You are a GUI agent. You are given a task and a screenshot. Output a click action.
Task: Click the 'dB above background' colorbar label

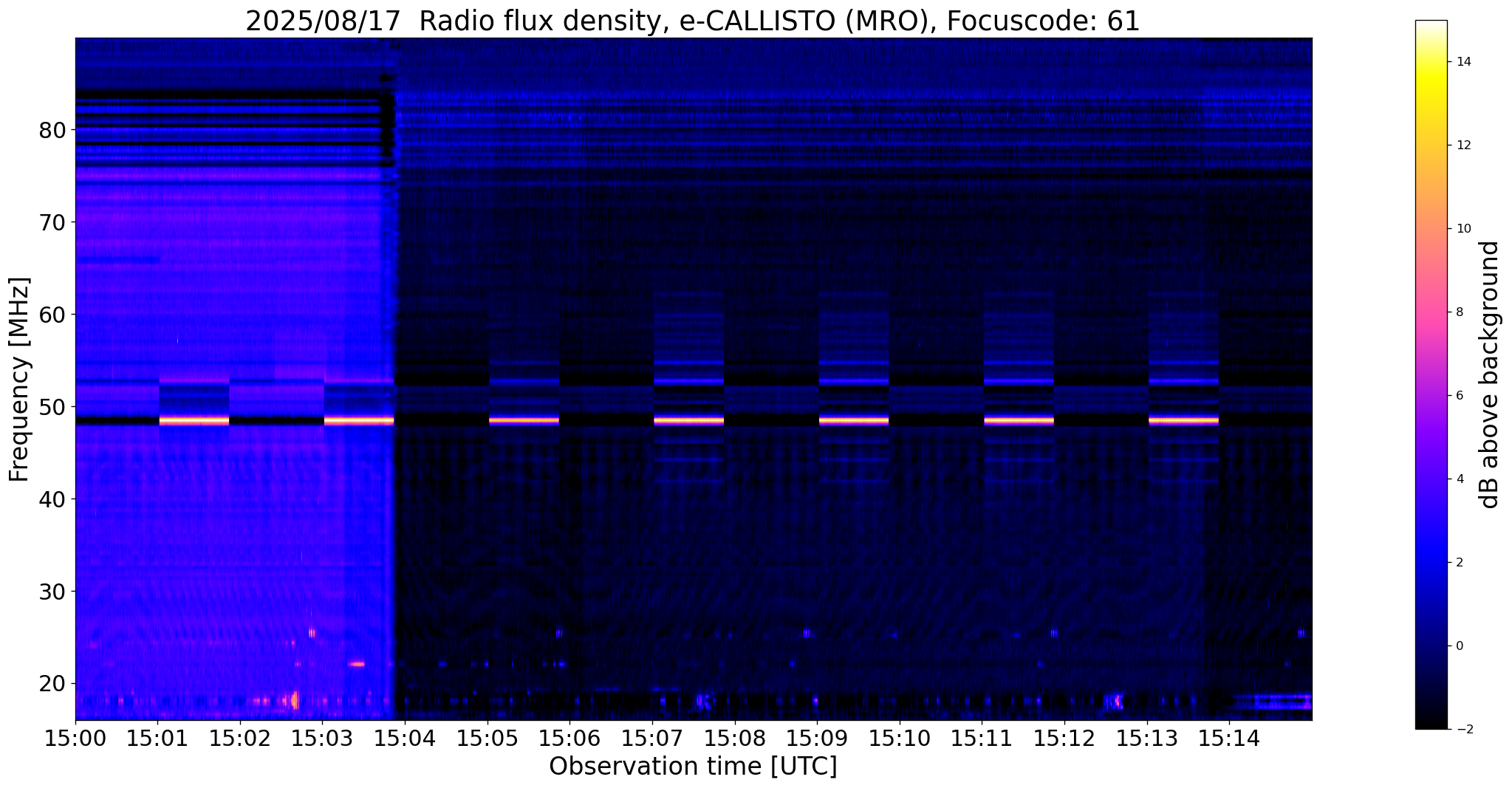(x=1490, y=374)
